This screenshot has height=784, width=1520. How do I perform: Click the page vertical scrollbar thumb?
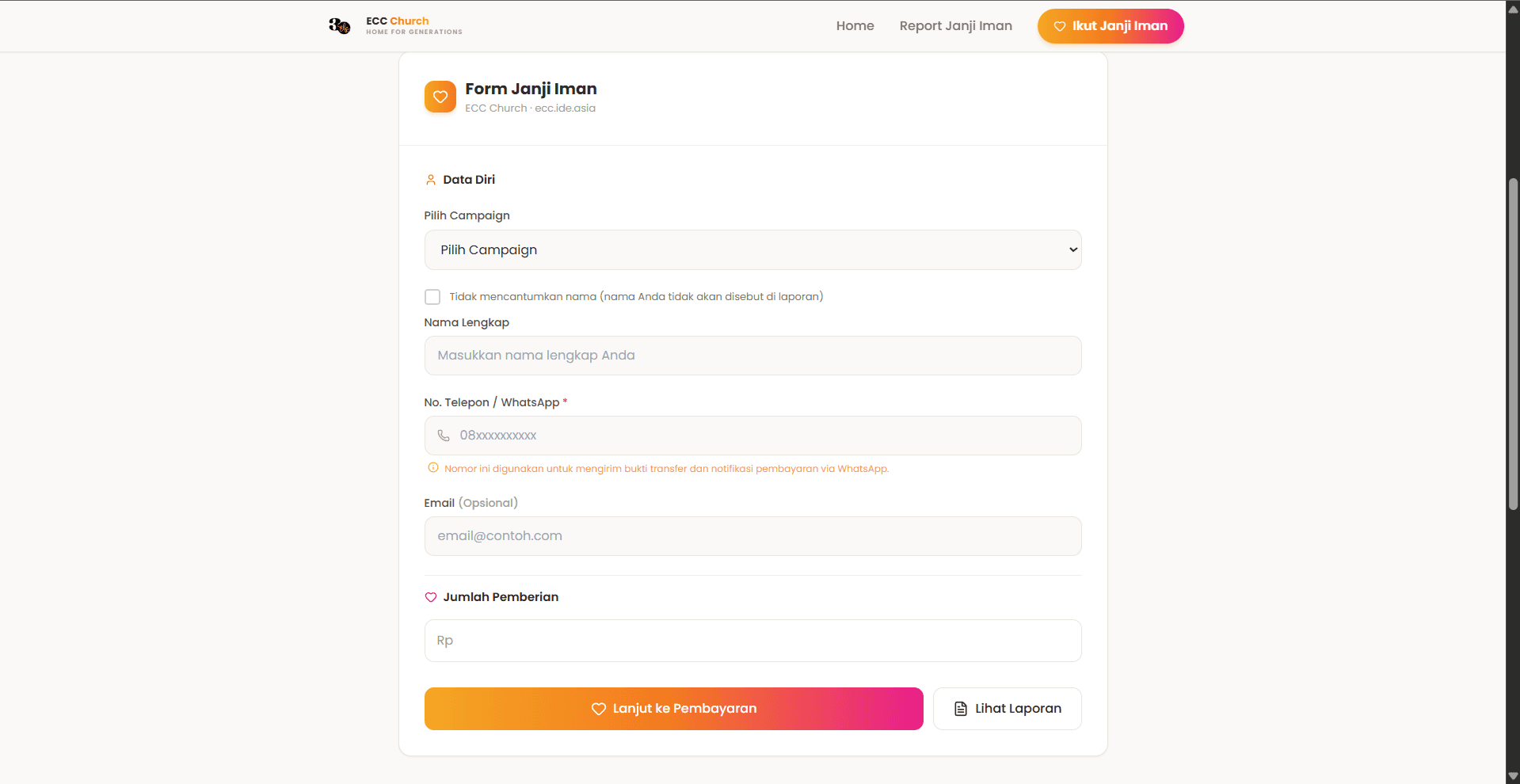1513,344
